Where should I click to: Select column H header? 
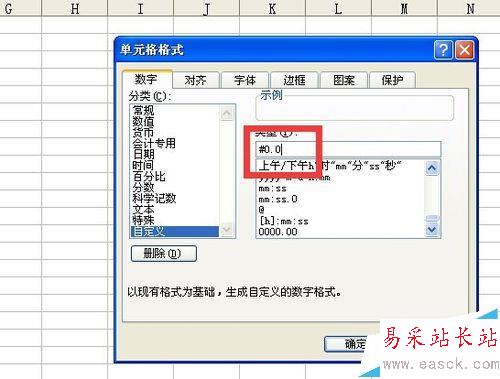(75, 8)
